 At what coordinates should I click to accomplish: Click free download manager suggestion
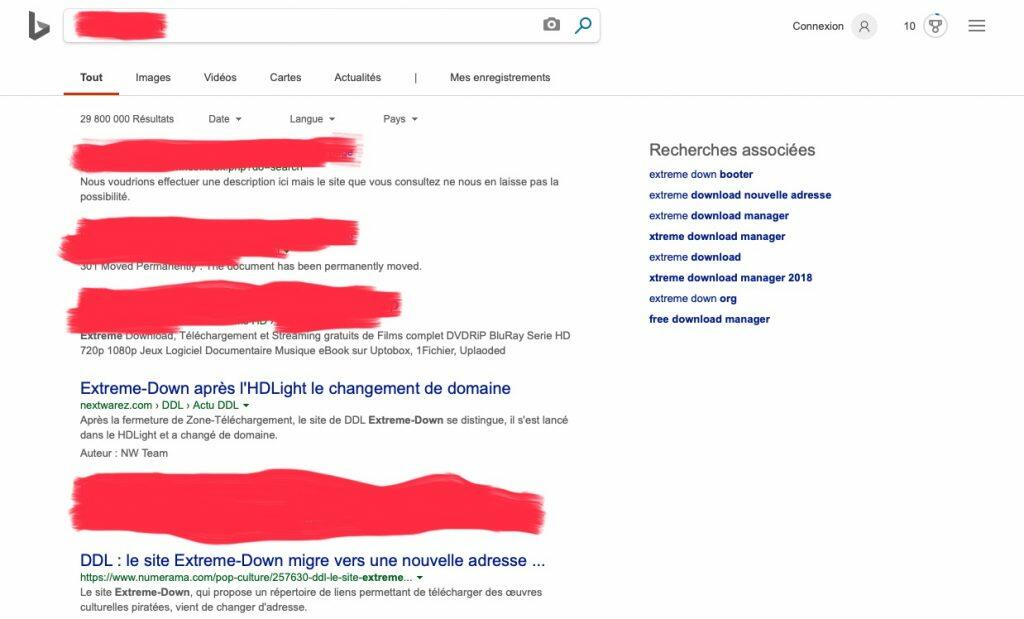pos(709,319)
